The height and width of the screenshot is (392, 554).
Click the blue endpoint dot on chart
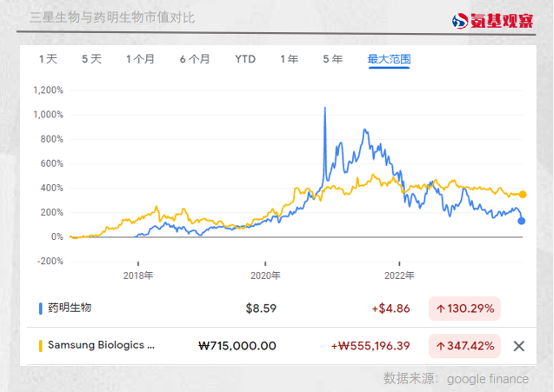(x=521, y=221)
